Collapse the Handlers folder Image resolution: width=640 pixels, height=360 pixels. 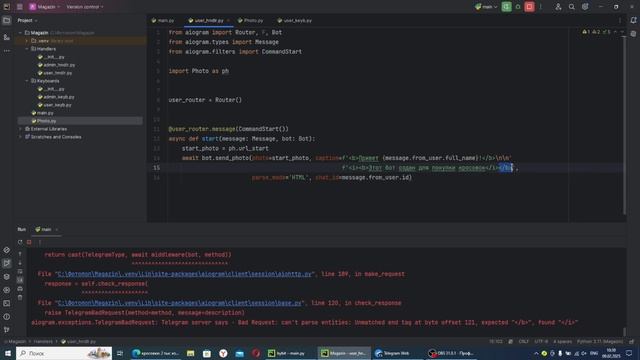pyautogui.click(x=27, y=49)
